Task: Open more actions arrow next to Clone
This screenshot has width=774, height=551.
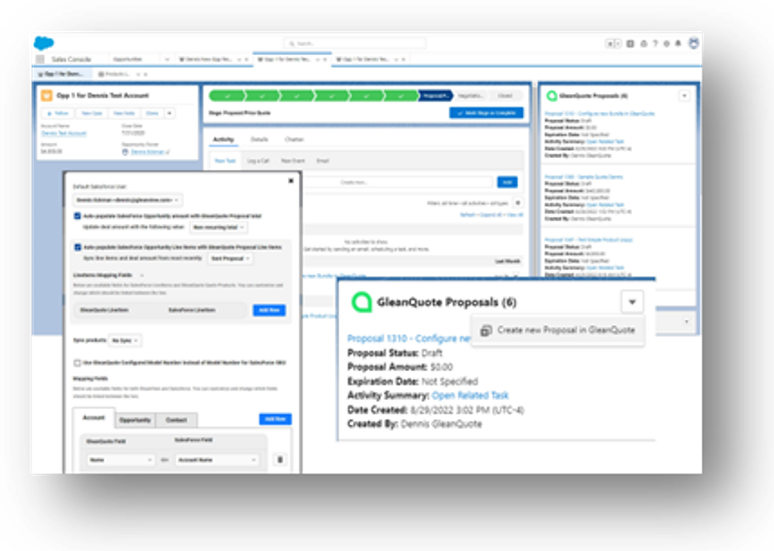Action: pyautogui.click(x=169, y=114)
